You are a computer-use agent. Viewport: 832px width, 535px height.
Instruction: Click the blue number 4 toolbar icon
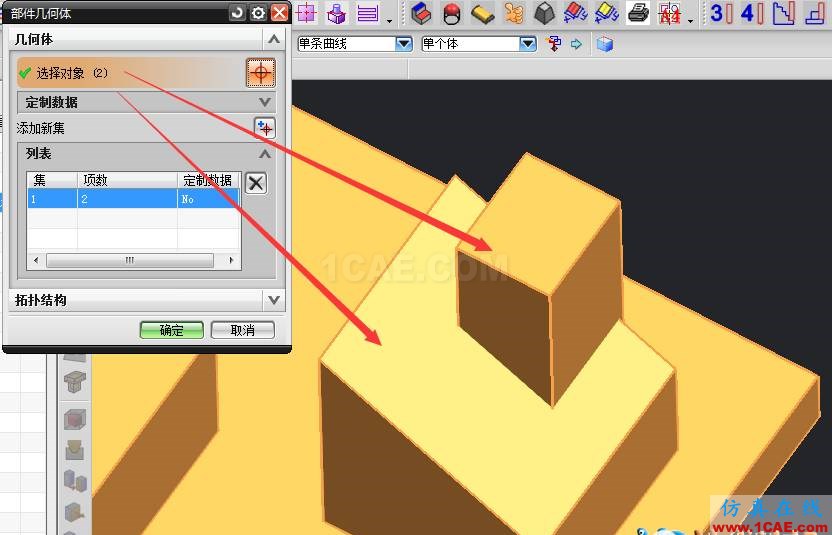pyautogui.click(x=752, y=13)
